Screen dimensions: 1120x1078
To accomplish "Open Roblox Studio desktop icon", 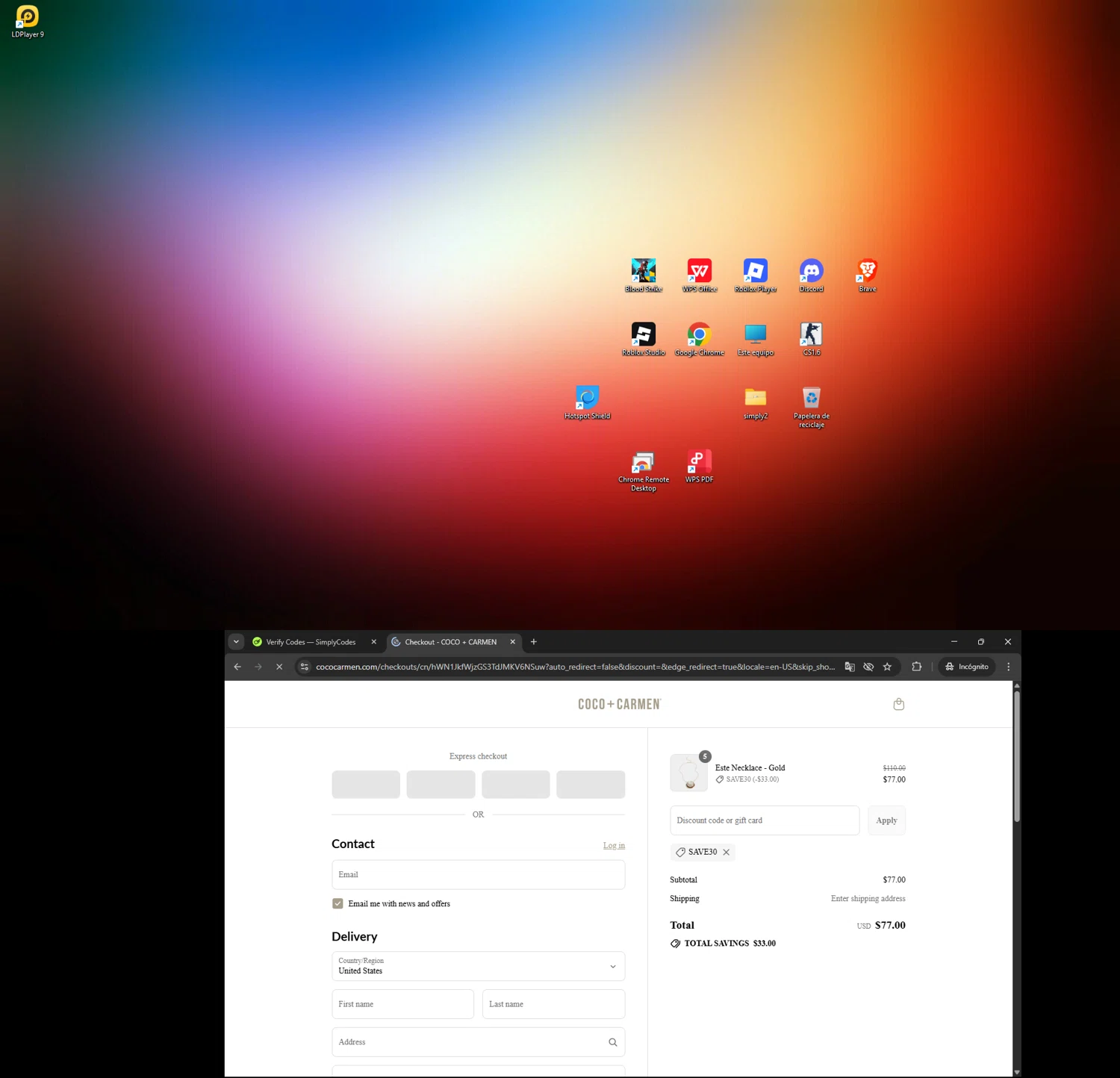I will pyautogui.click(x=644, y=339).
